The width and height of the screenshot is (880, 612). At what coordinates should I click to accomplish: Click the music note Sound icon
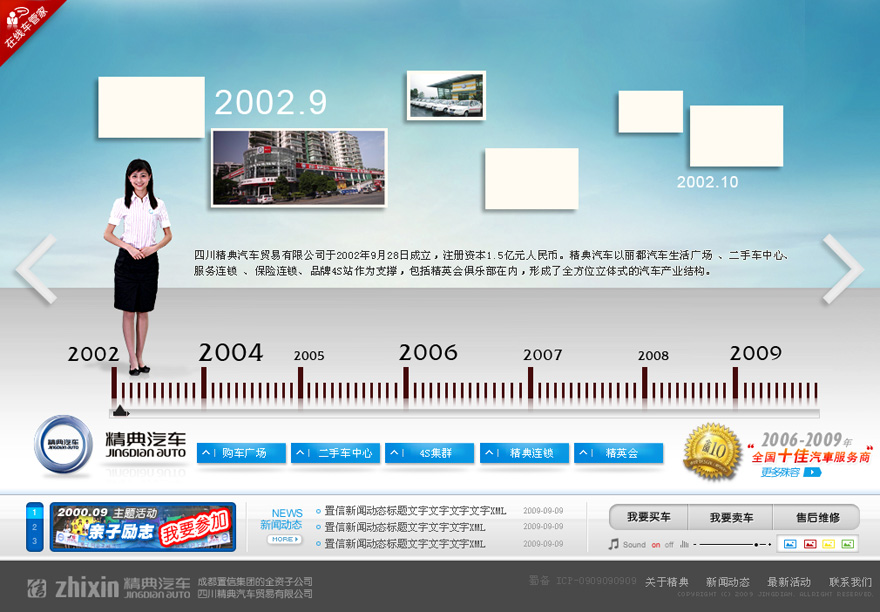[614, 544]
